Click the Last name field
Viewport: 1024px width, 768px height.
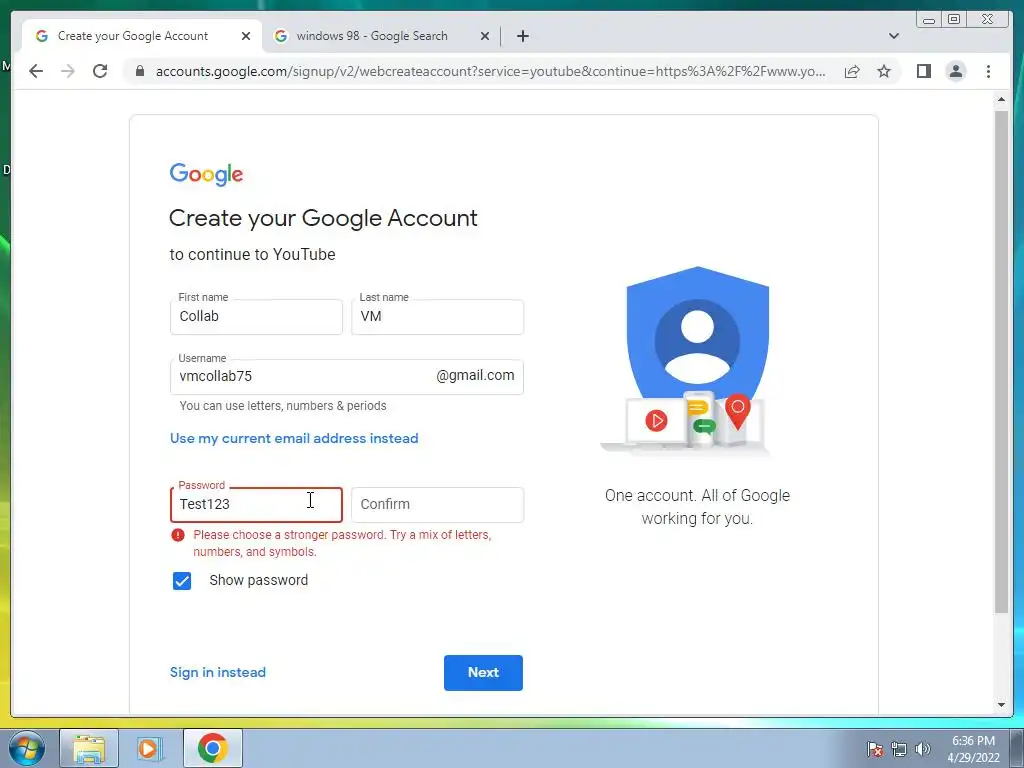[x=438, y=317]
